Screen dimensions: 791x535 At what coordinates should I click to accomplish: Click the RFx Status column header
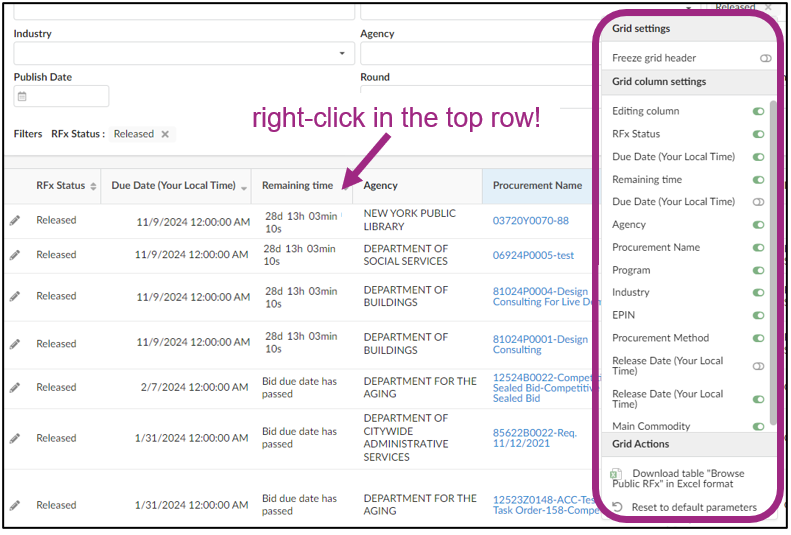pos(61,186)
